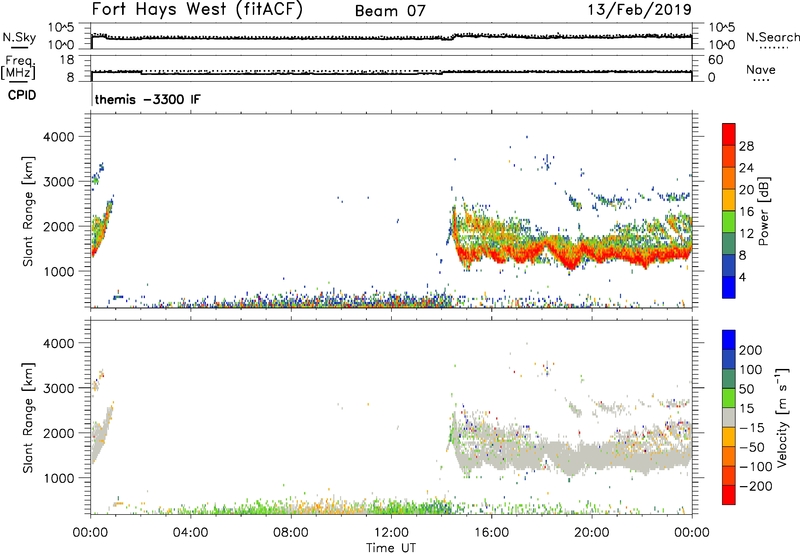Select "Slant Range [km]" label of power panel
Viewport: 800px width, 554px height.
click(x=28, y=211)
